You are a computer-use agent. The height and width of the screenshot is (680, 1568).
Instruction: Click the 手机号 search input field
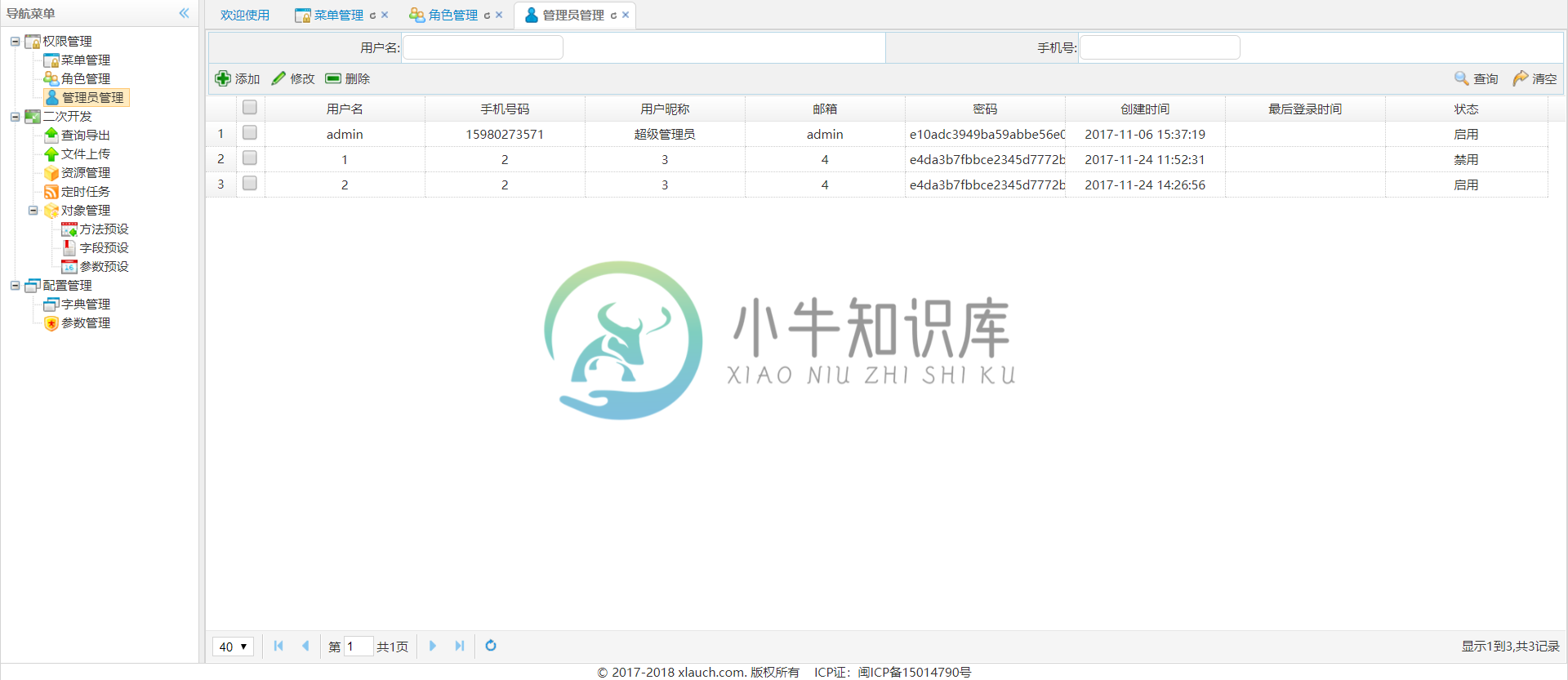coord(1160,47)
